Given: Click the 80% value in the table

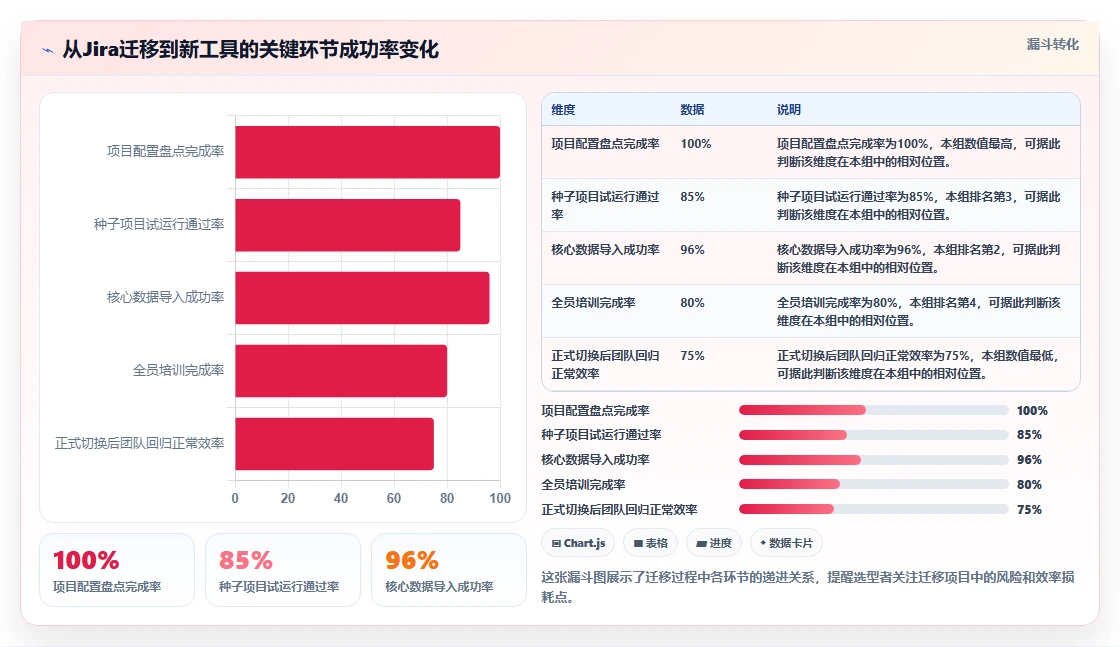Looking at the screenshot, I should (x=692, y=302).
